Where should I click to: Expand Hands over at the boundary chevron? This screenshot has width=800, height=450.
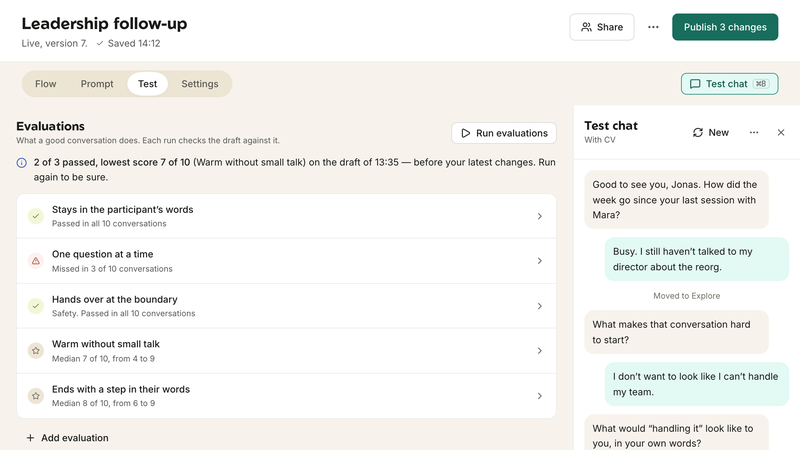(x=539, y=306)
